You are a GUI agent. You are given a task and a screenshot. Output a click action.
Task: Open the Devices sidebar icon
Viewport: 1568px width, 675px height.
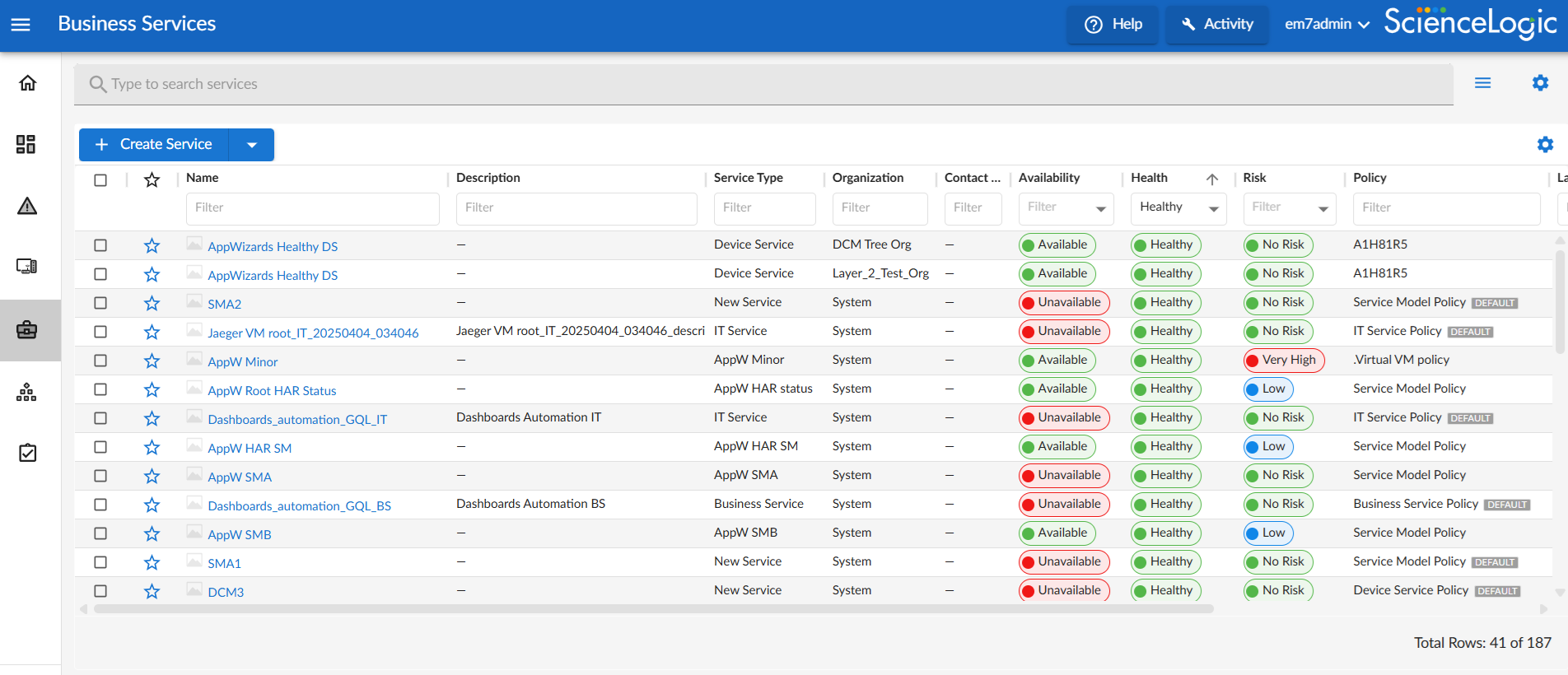click(27, 267)
